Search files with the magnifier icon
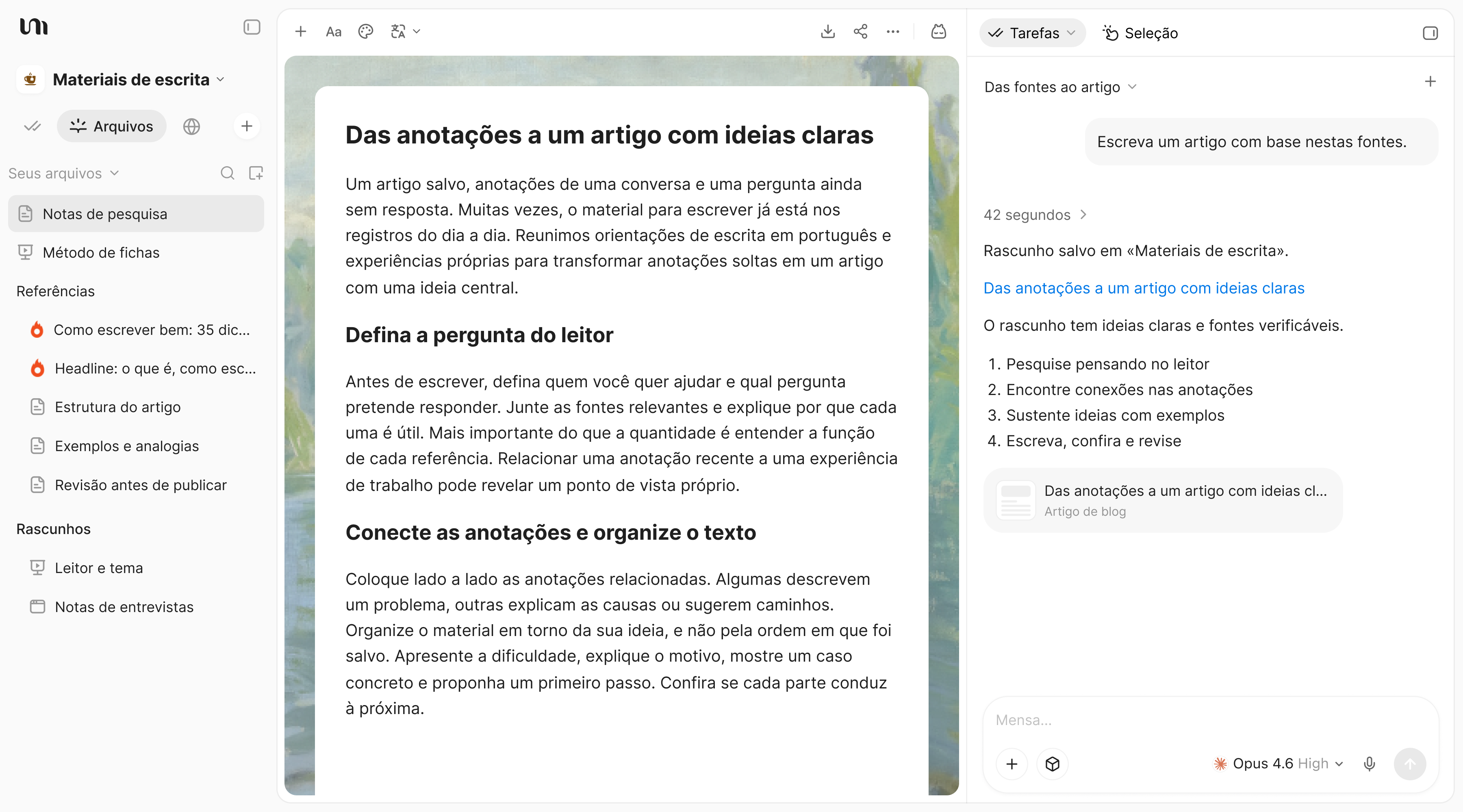Screen dimensions: 1463x812 pyautogui.click(x=227, y=173)
